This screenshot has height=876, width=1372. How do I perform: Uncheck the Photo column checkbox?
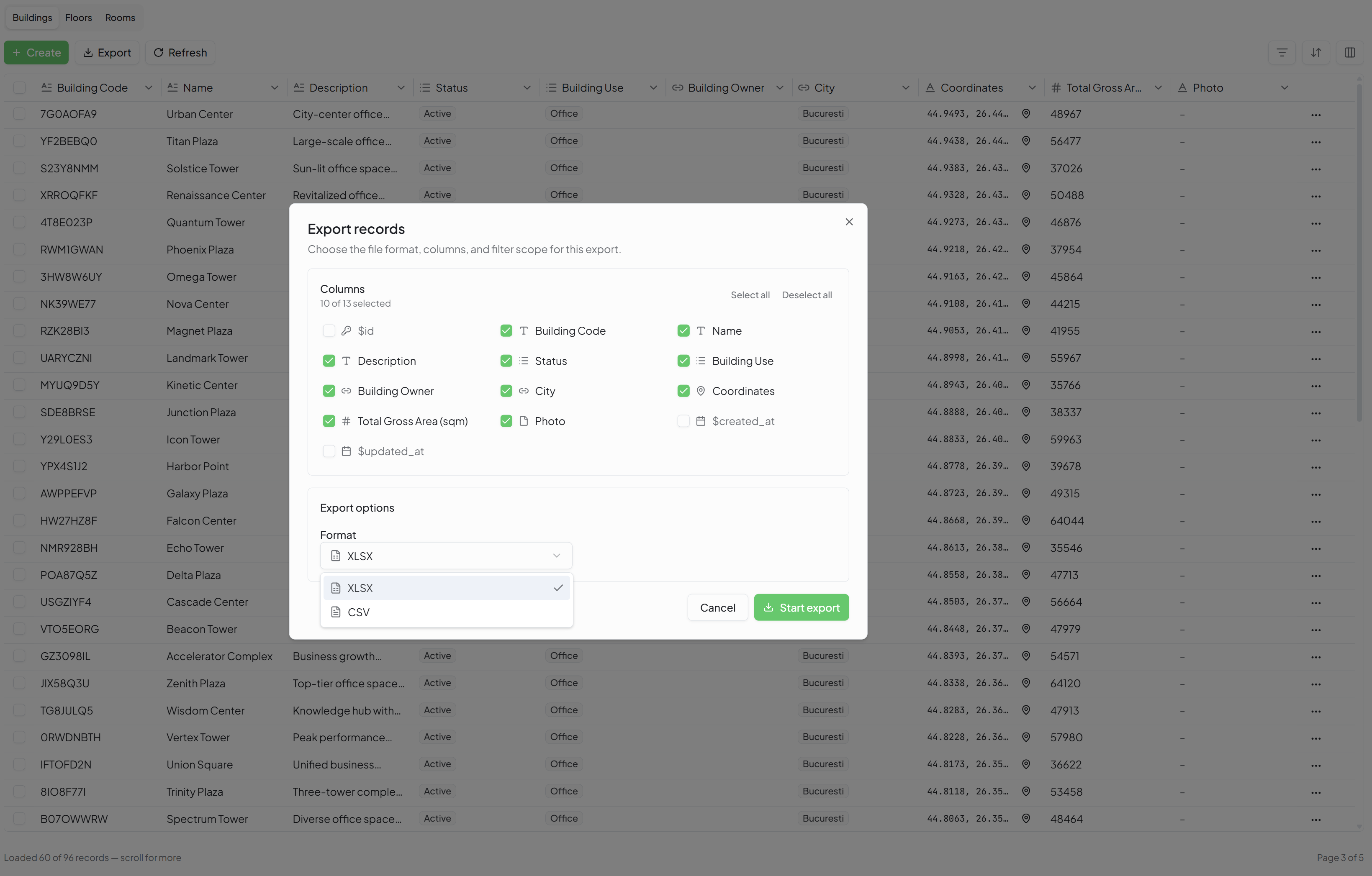[x=506, y=421]
